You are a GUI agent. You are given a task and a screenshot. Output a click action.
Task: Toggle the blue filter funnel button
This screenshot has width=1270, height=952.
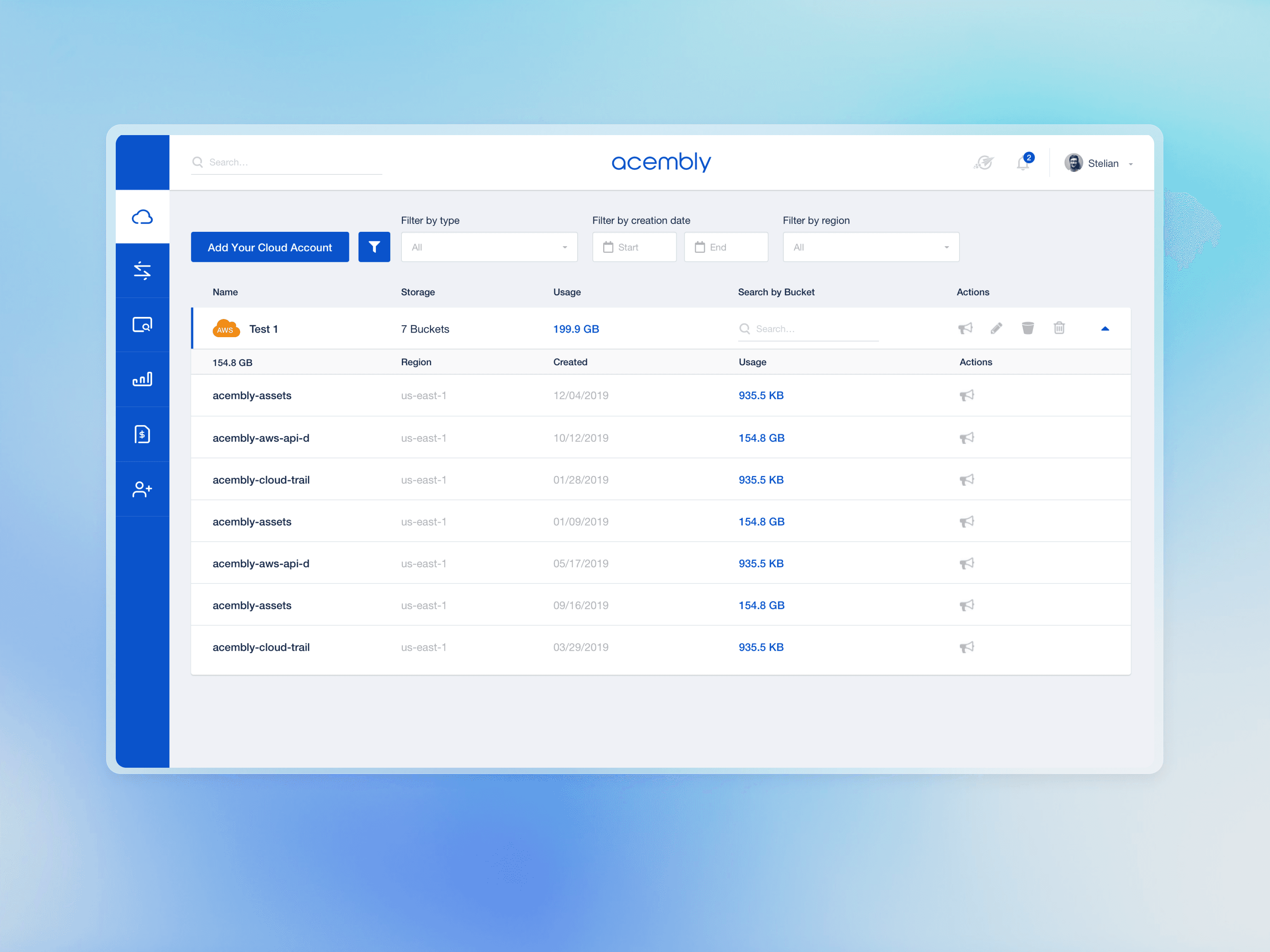(x=374, y=248)
